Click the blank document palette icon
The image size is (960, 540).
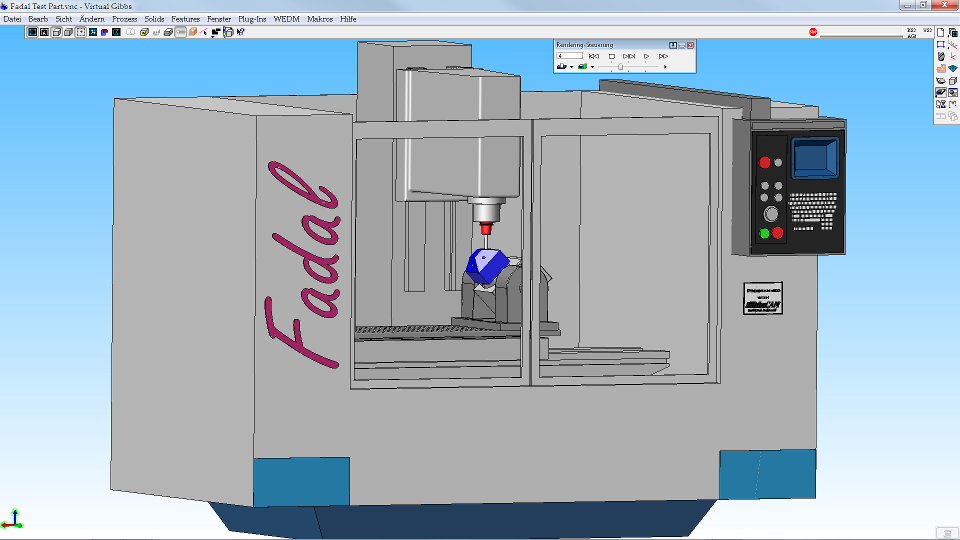point(940,32)
